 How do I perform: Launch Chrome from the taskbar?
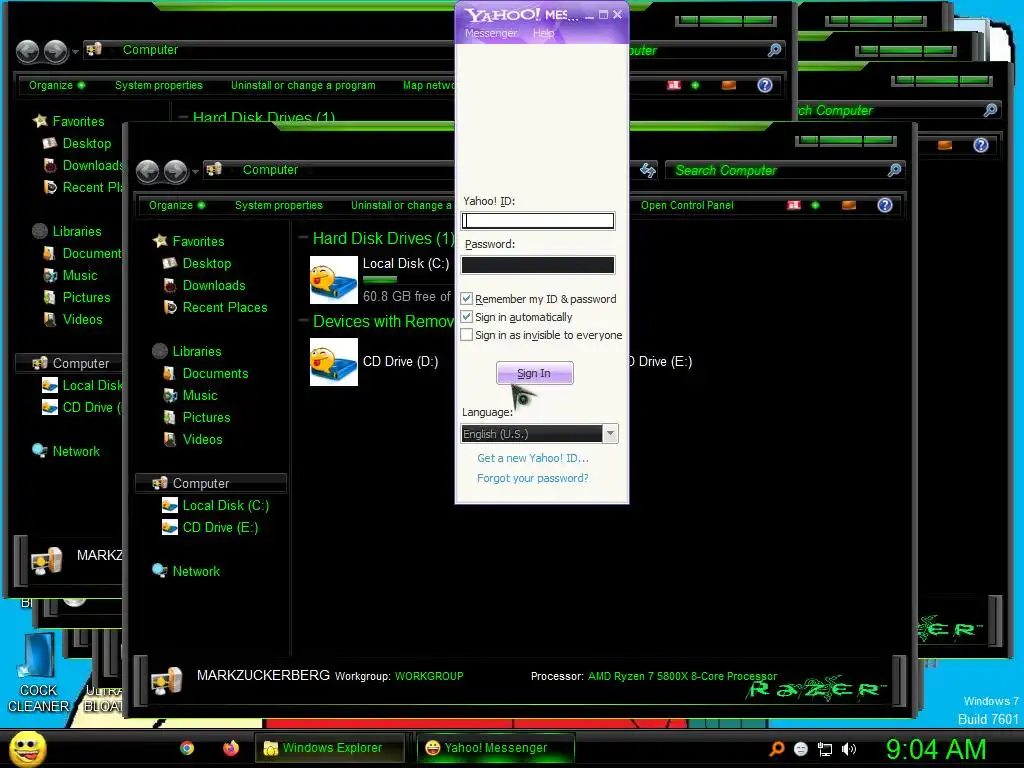click(187, 748)
